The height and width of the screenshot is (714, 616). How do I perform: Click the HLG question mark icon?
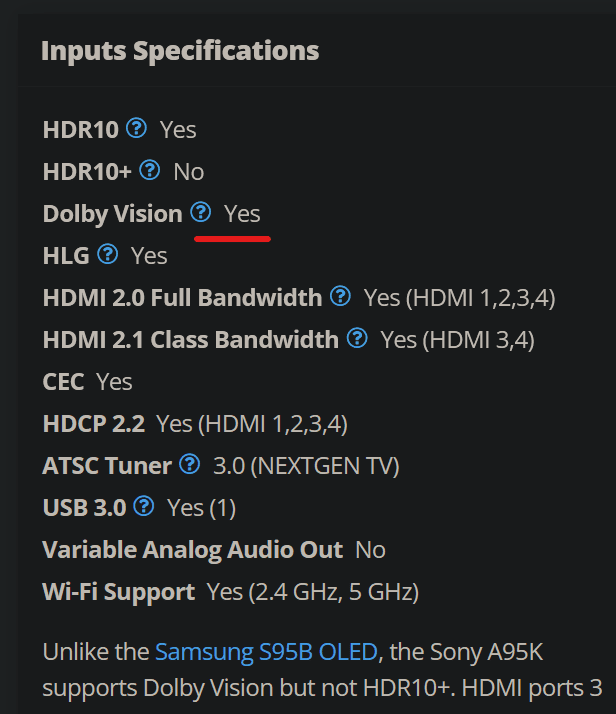[x=108, y=254]
